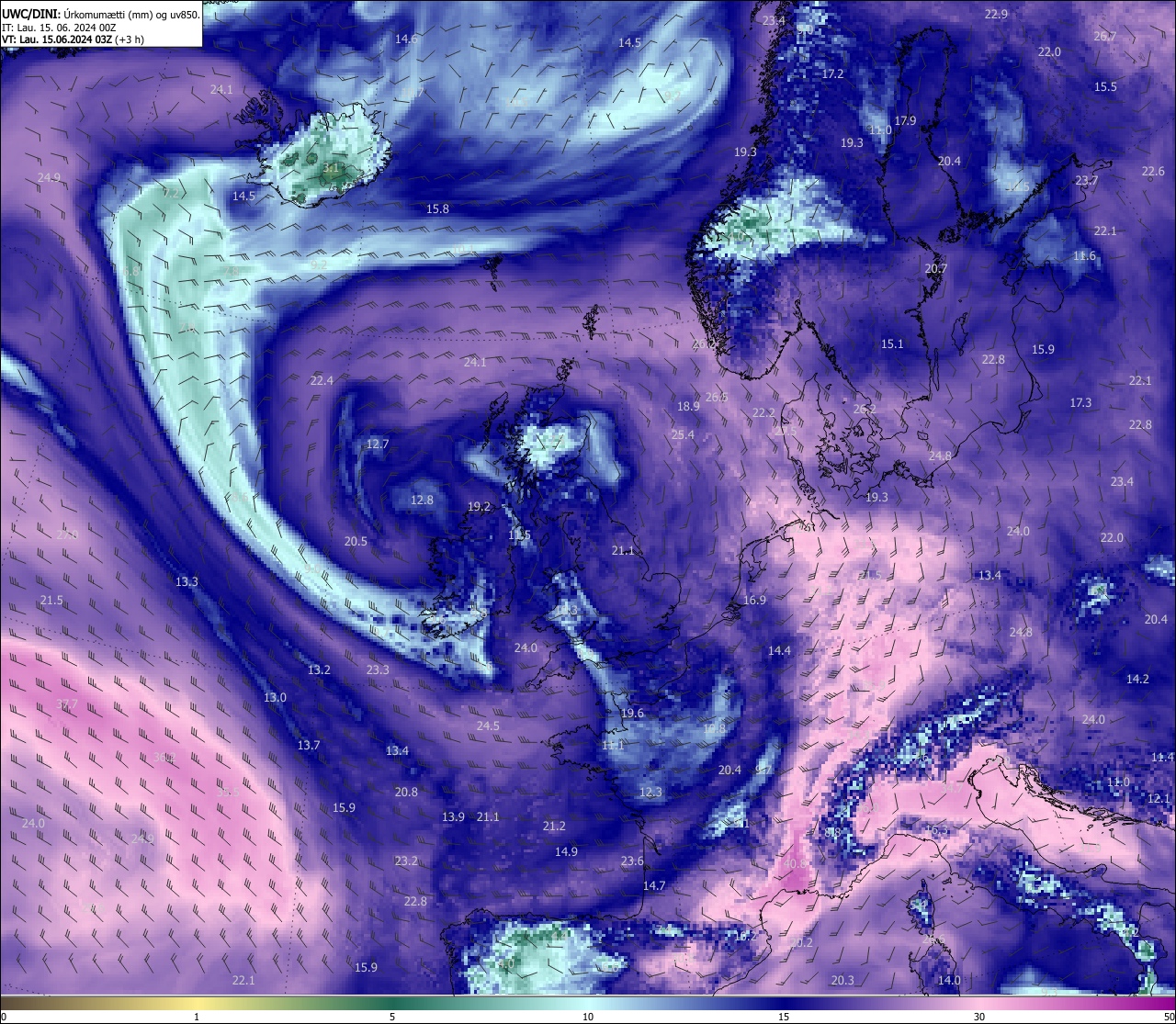
Task: Click the 'VT: Lau. 15.06.2024 03Z (+3 h)' line
Action: [73, 39]
